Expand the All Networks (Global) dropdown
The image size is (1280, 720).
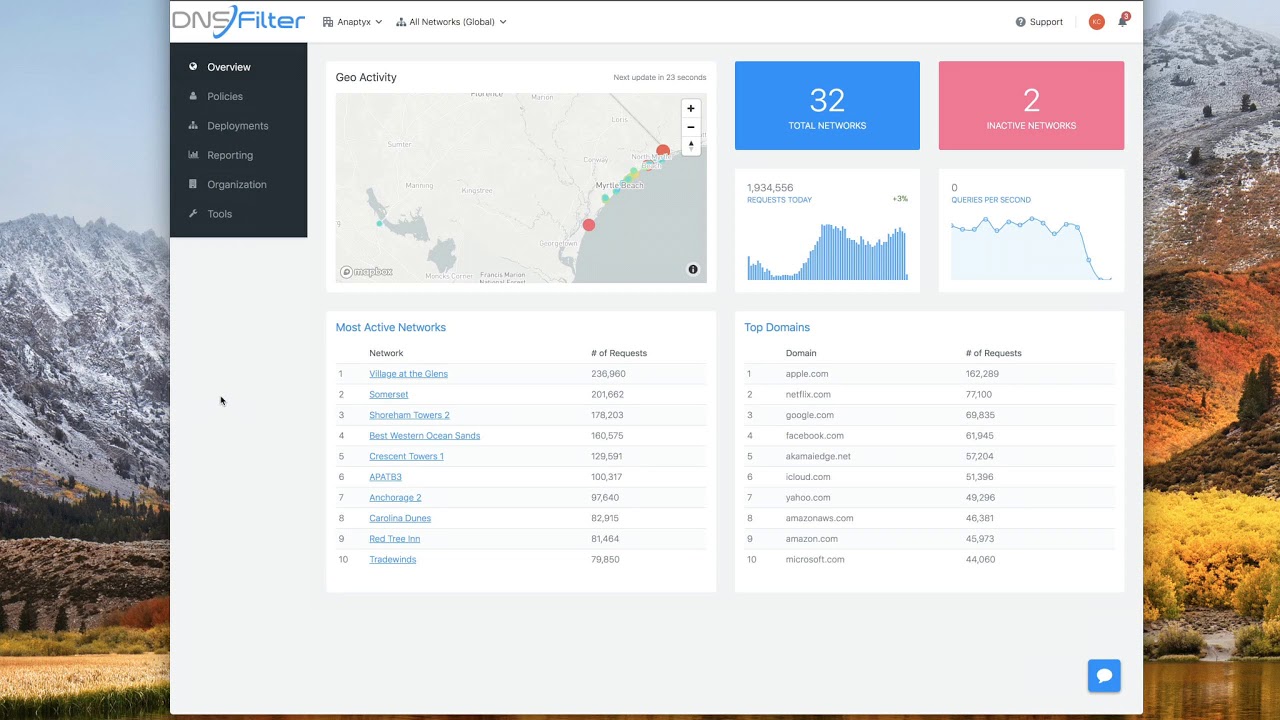pyautogui.click(x=451, y=22)
